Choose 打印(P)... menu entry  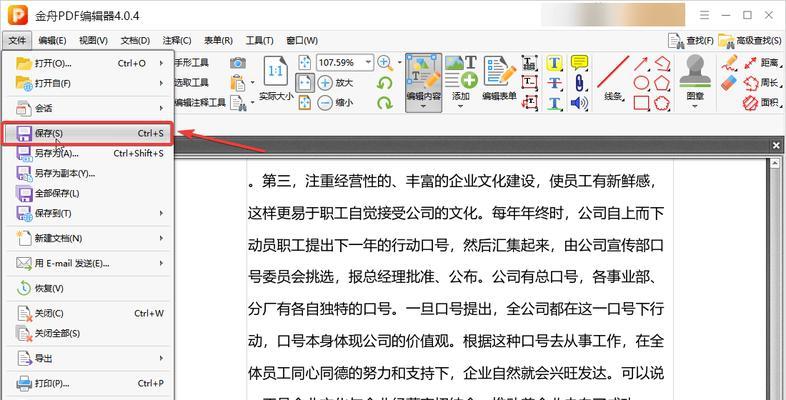tap(89, 383)
